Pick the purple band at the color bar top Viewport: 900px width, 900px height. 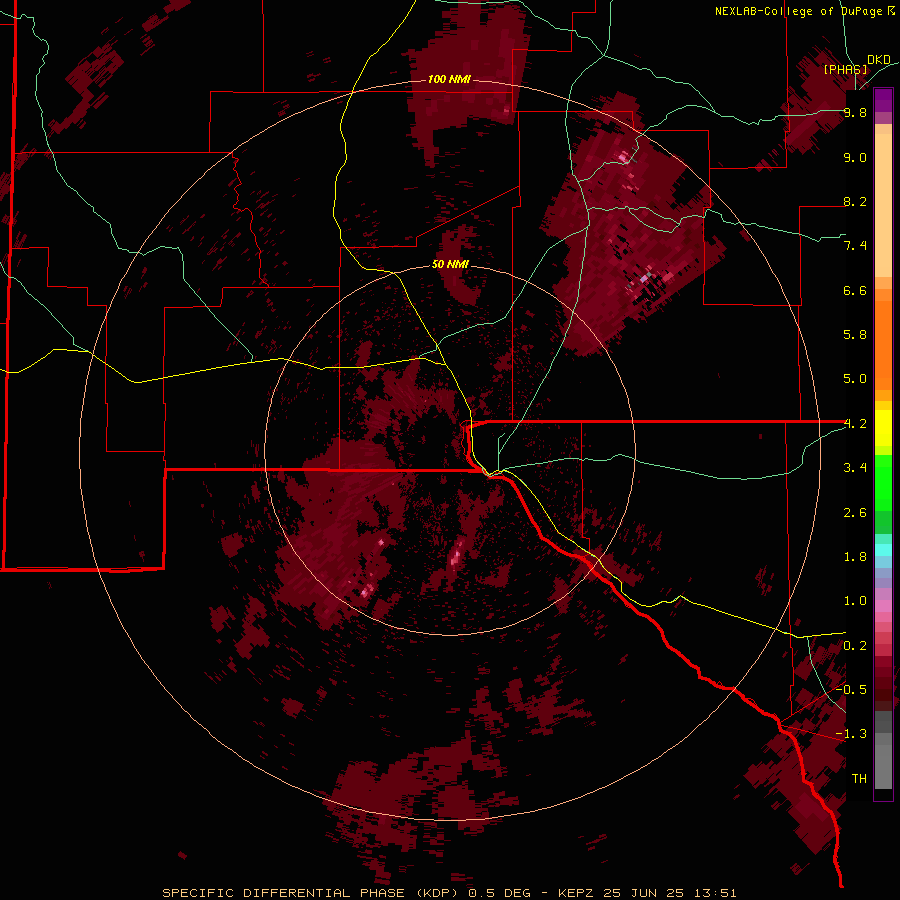(x=883, y=100)
